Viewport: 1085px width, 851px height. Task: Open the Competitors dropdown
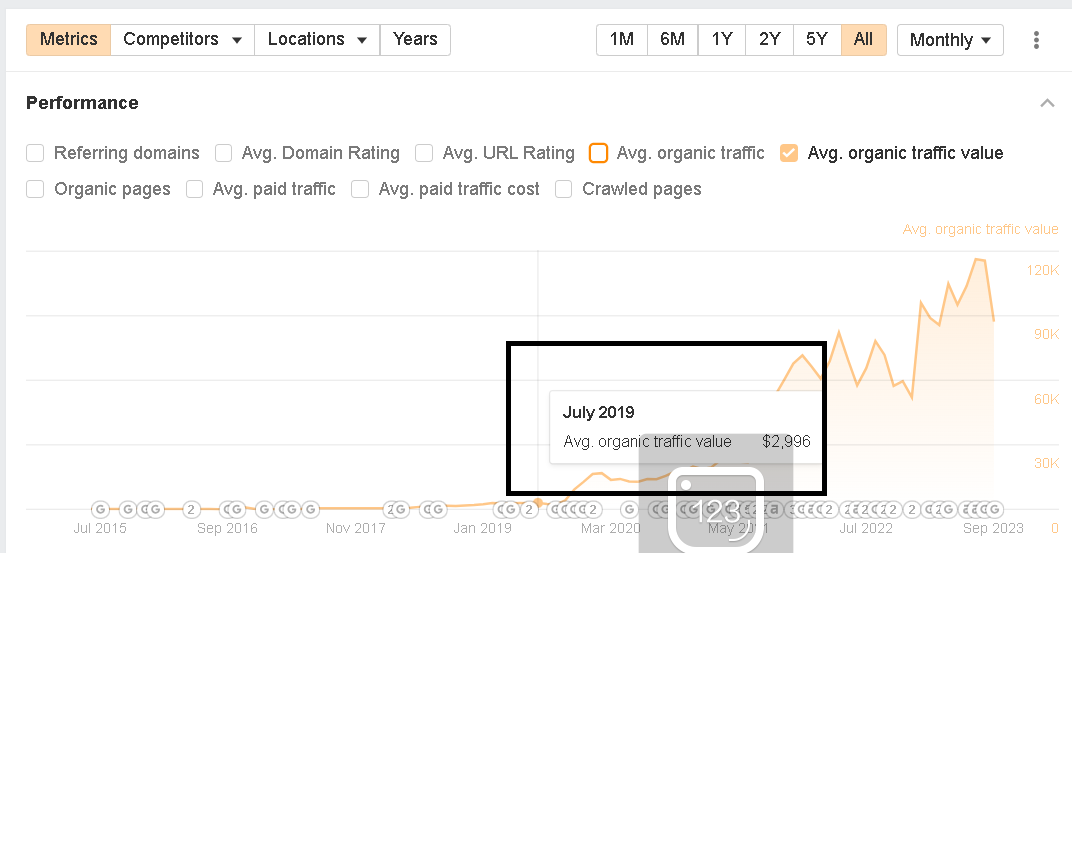pos(182,40)
